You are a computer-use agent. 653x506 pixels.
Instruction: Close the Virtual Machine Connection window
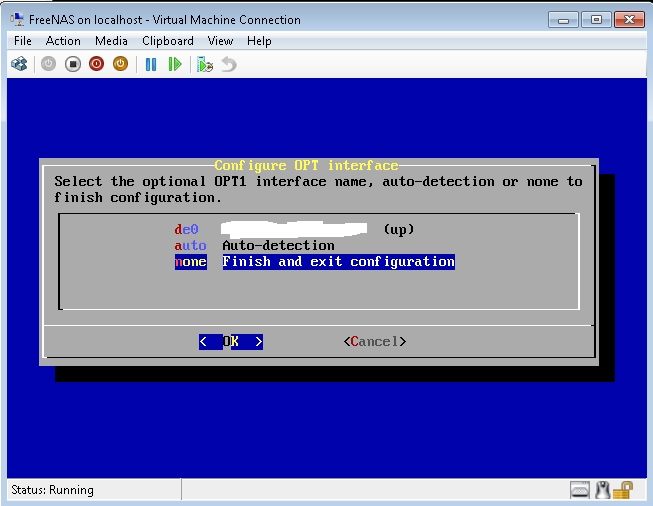tap(629, 20)
